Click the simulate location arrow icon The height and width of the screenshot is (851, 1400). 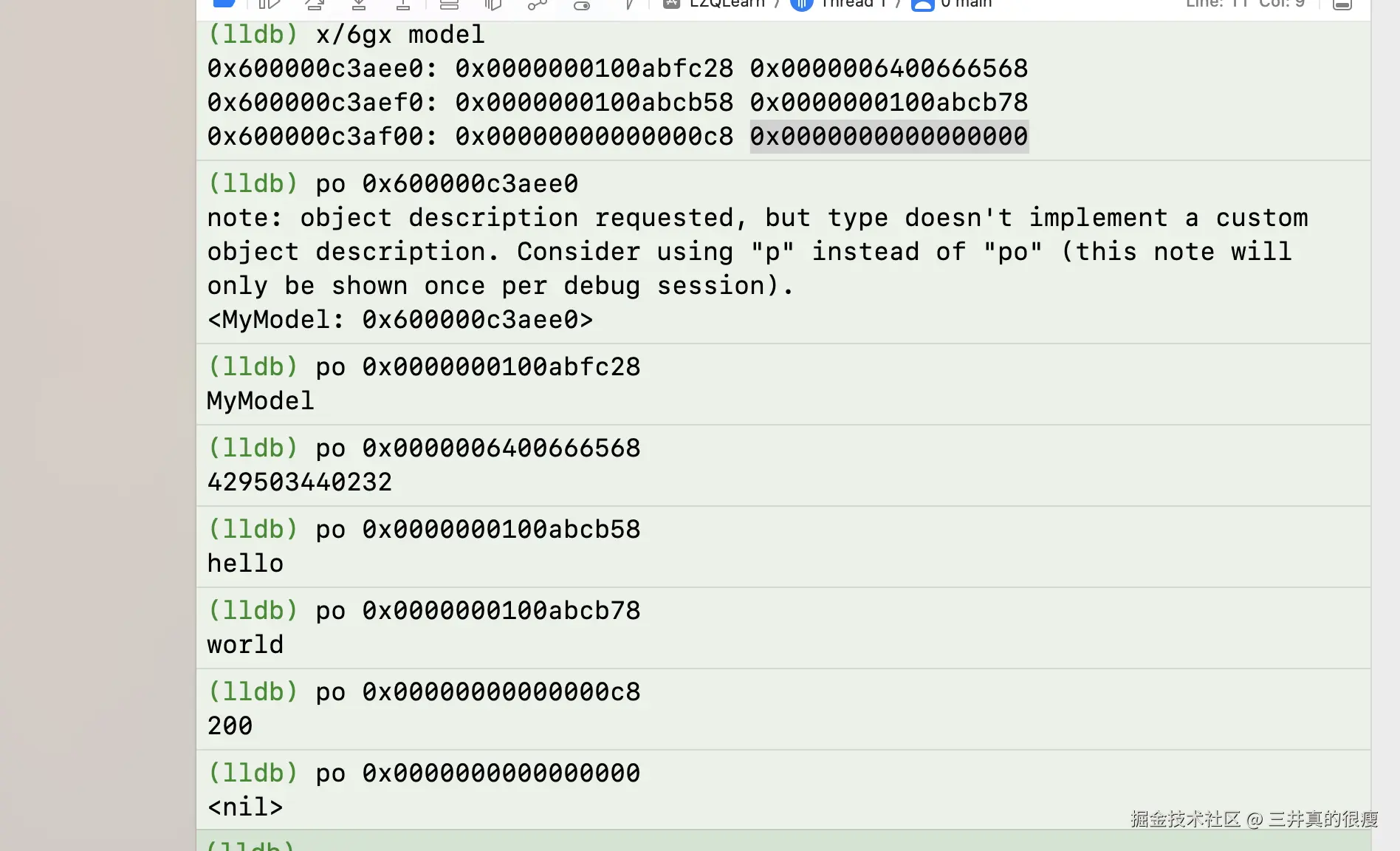click(x=628, y=4)
